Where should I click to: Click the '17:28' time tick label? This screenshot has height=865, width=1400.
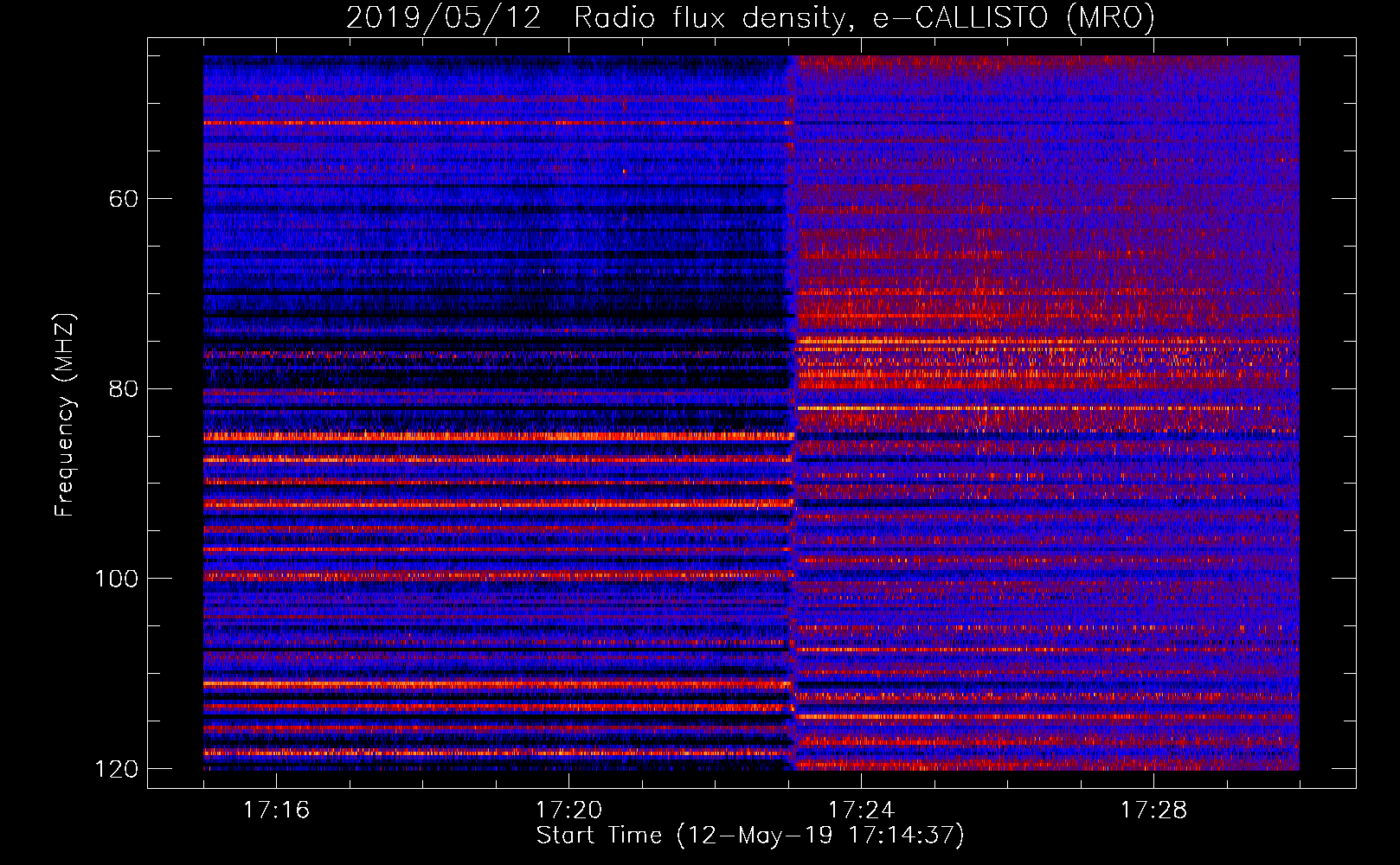point(1153,810)
